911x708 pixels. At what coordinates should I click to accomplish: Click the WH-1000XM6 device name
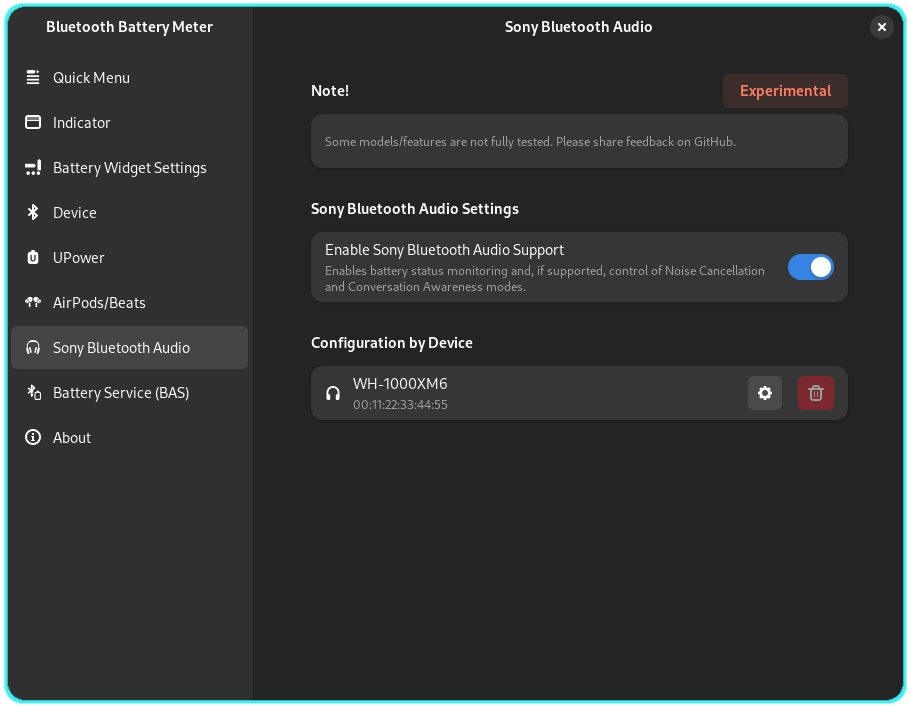tap(400, 384)
